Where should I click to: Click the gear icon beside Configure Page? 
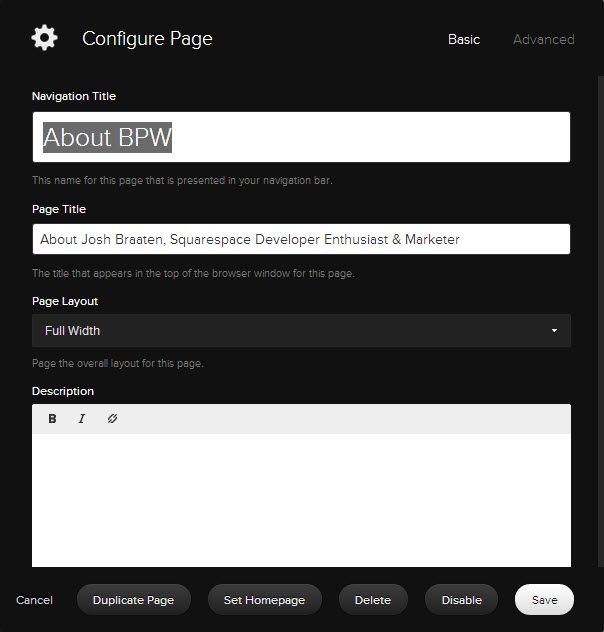(44, 38)
